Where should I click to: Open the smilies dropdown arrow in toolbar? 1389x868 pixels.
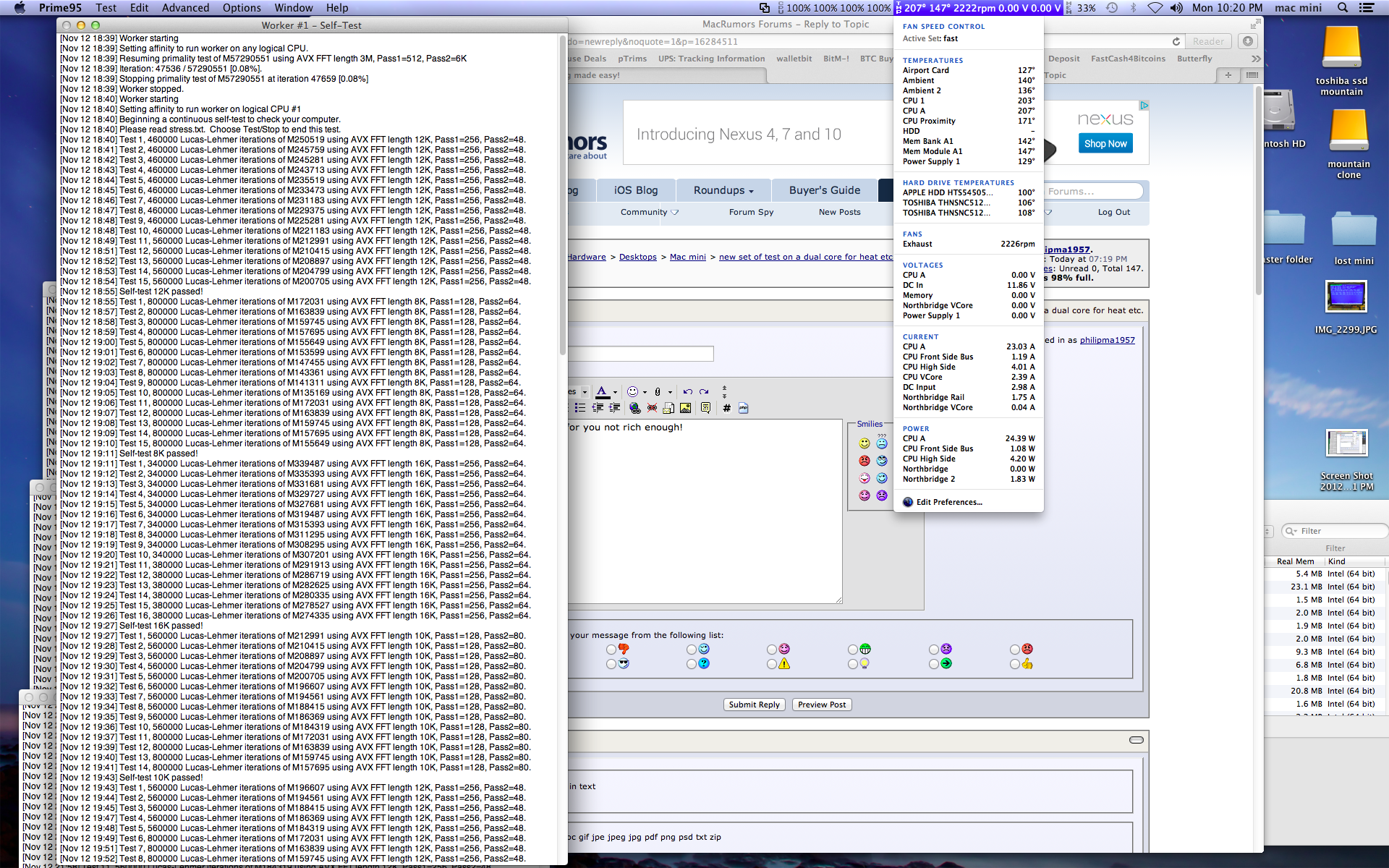coord(645,392)
